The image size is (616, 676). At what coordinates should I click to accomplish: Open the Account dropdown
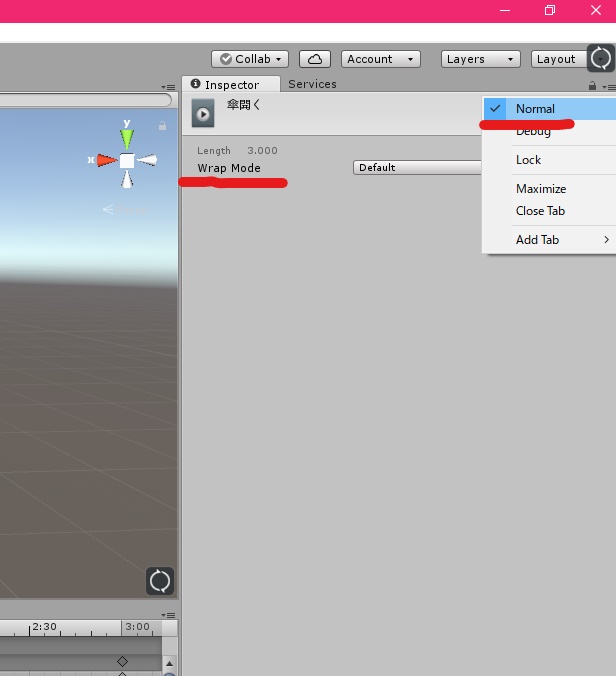tap(381, 59)
